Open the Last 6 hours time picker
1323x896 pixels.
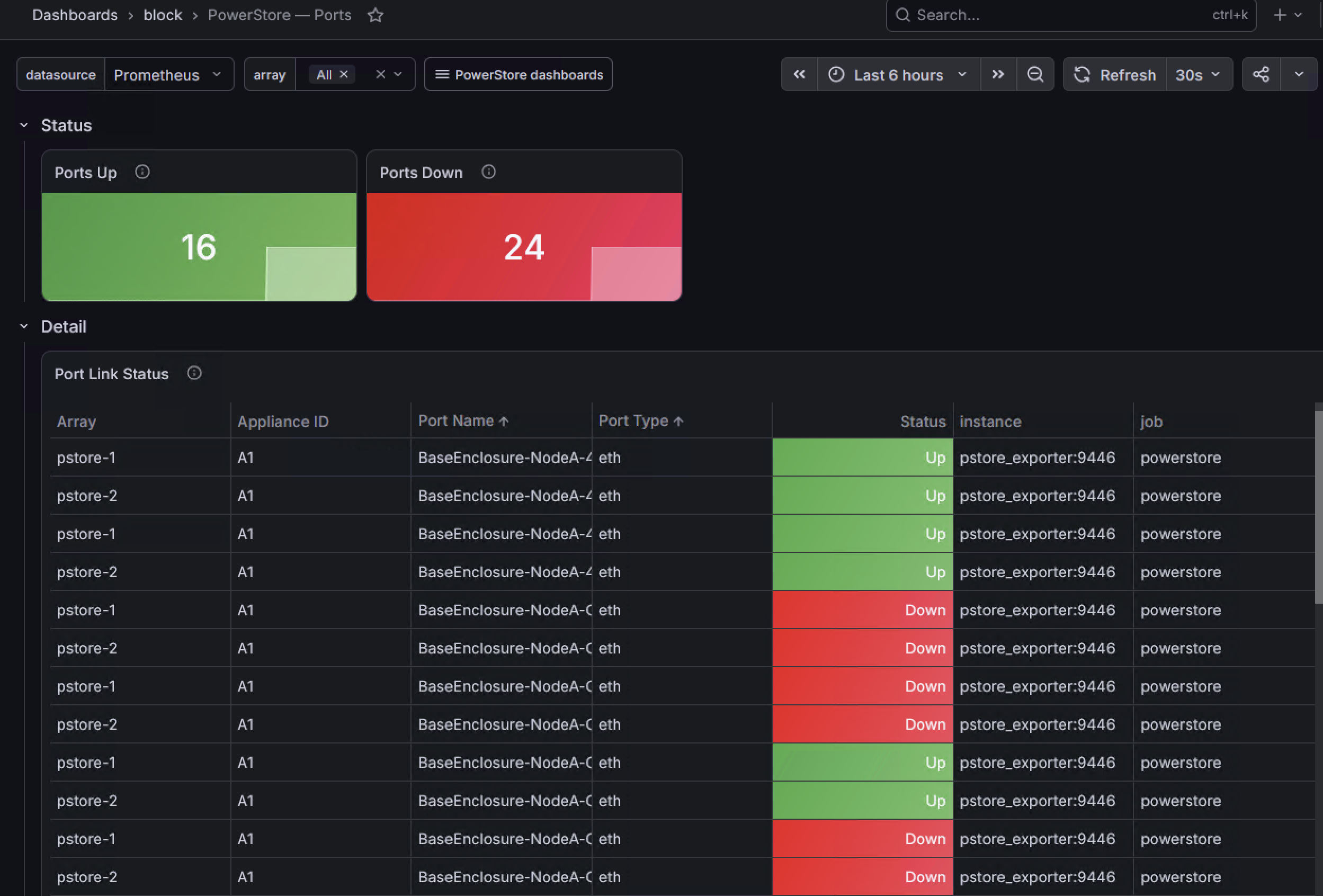pyautogui.click(x=898, y=75)
